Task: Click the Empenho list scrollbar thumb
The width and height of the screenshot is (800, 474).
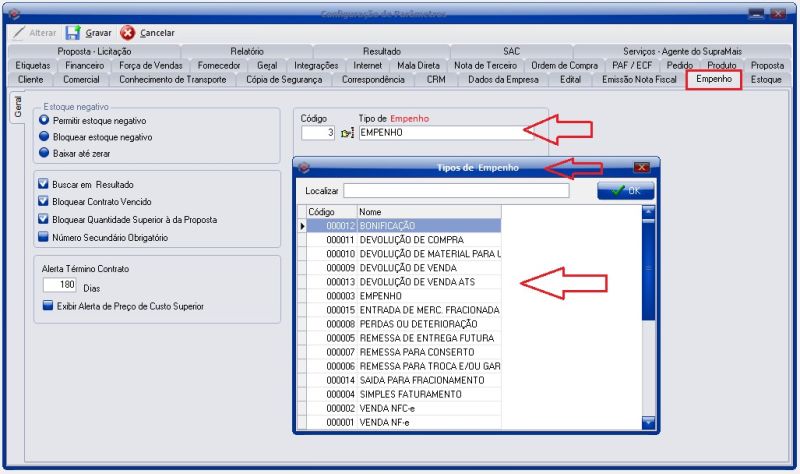Action: (648, 269)
